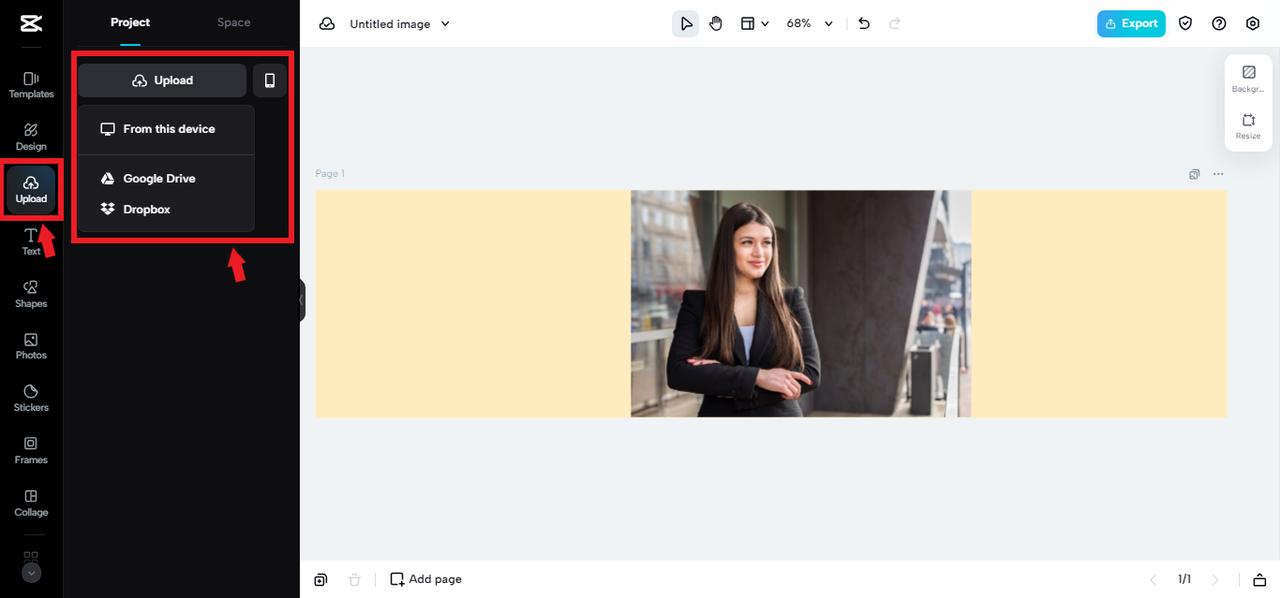The image size is (1280, 598).
Task: Open the settings hexagon icon
Action: tap(1253, 23)
